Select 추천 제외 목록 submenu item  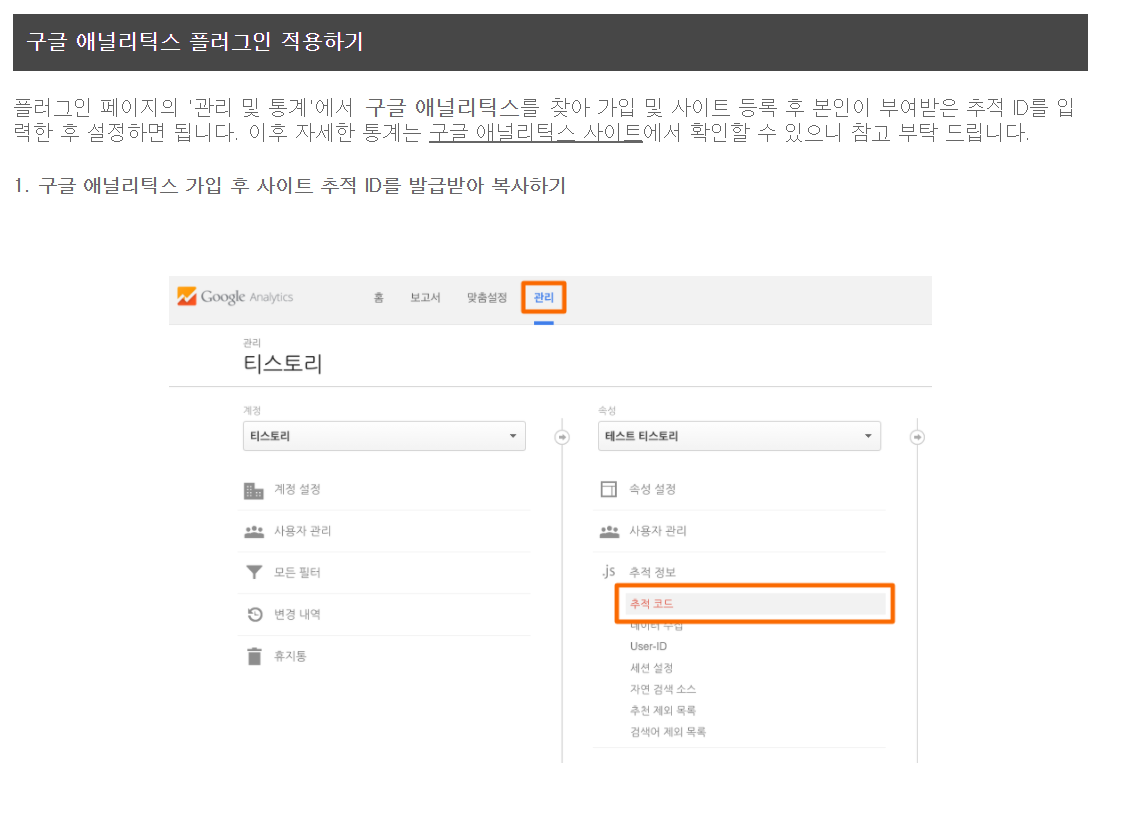[x=662, y=711]
